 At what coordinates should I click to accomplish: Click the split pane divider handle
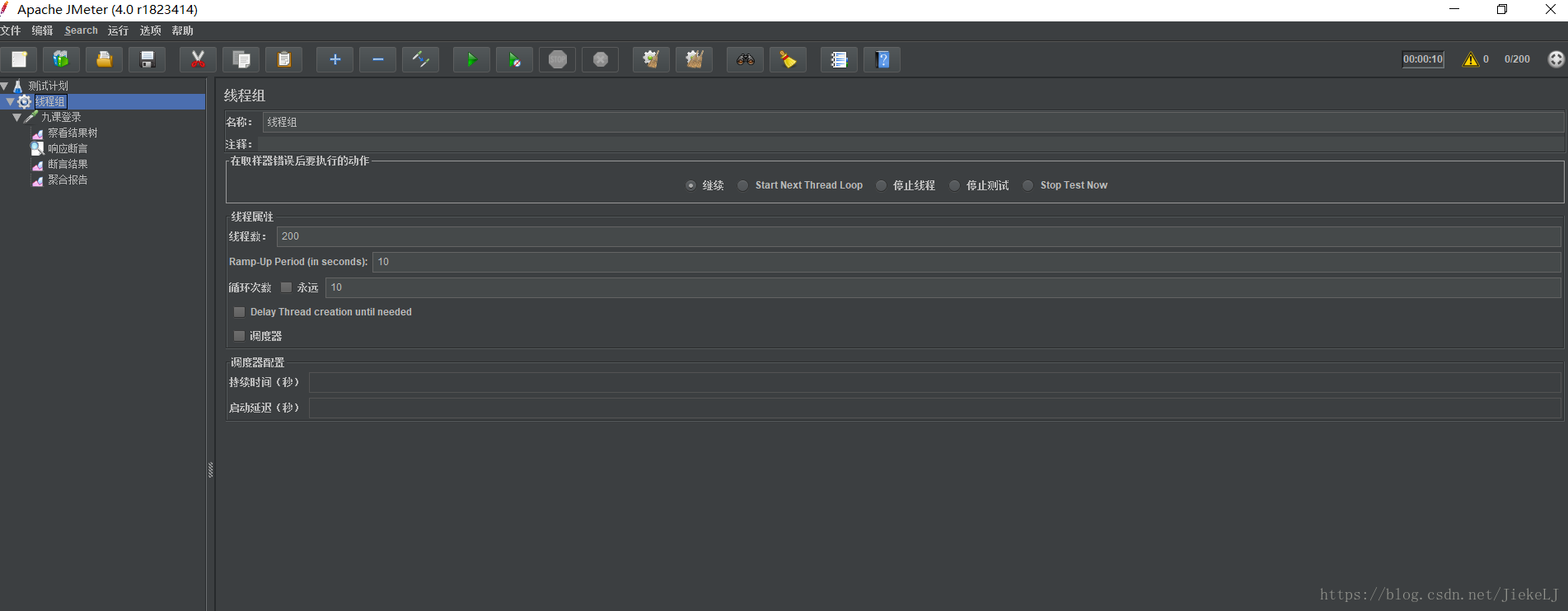click(210, 470)
